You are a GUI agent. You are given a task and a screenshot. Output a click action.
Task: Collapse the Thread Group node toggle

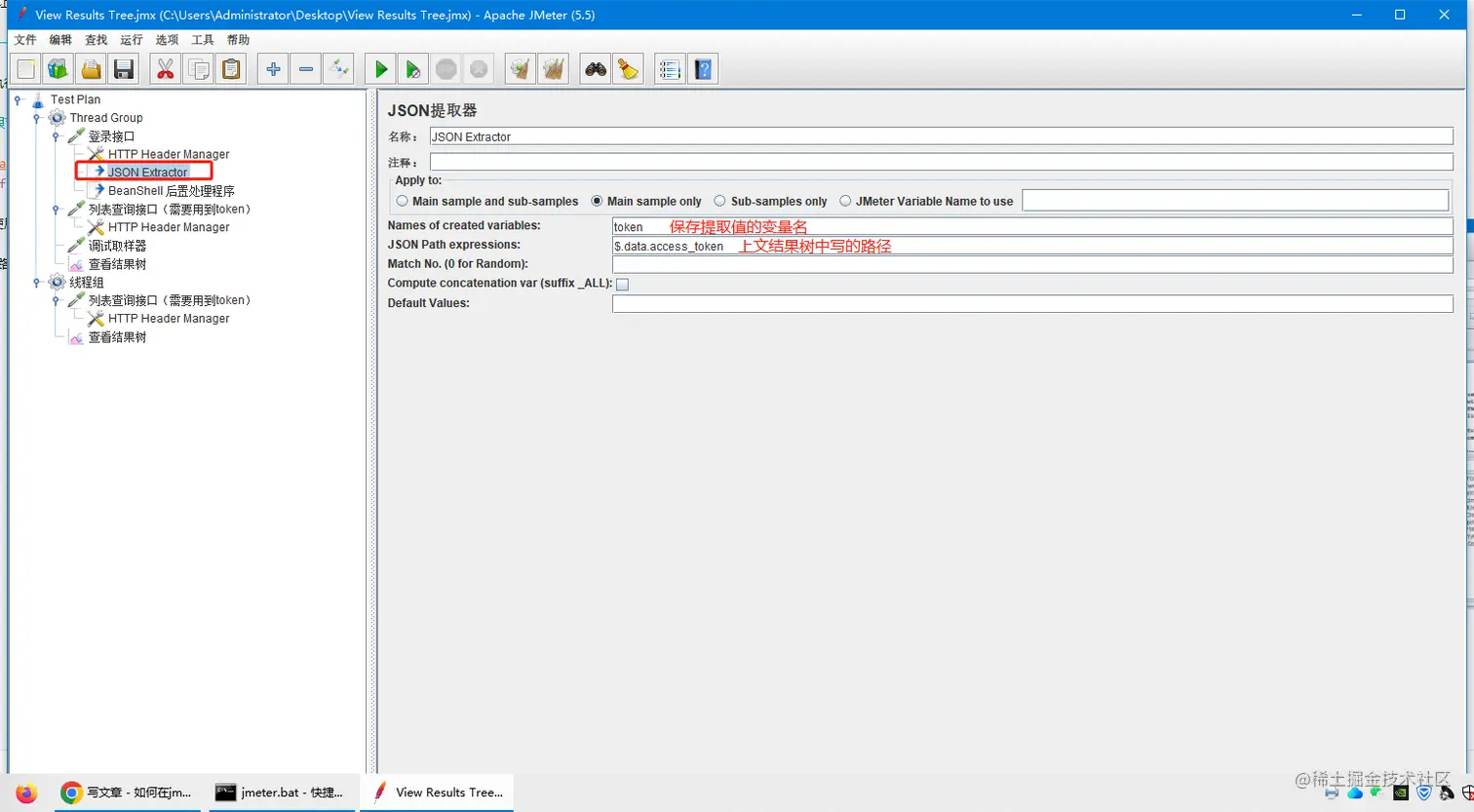point(36,118)
